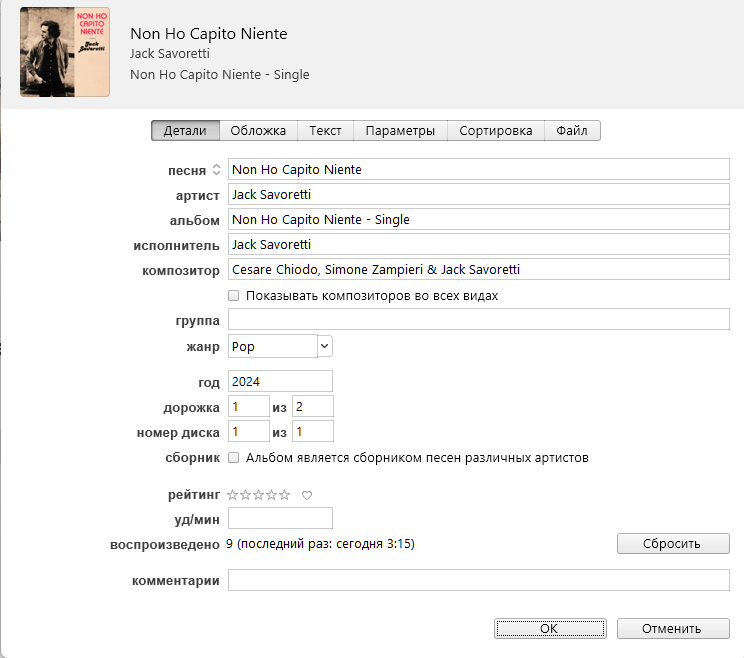
Task: Open the Текст tab
Action: click(326, 130)
